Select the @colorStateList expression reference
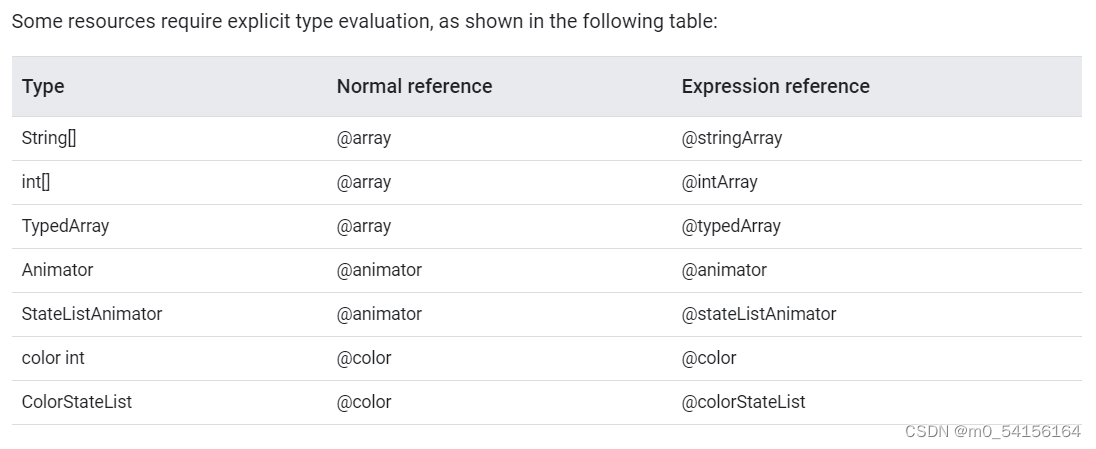Viewport: 1096px width, 449px height. [743, 402]
